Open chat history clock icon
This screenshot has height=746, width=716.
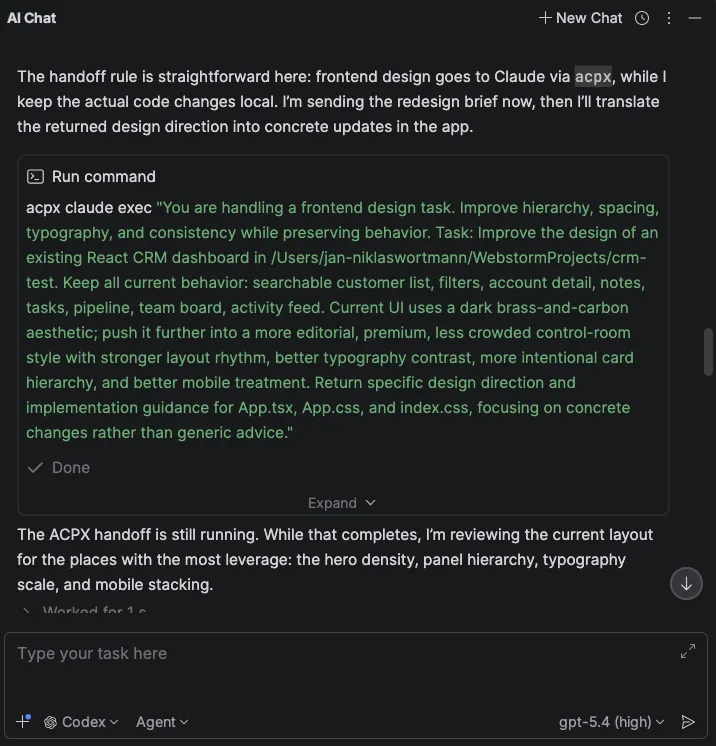click(642, 18)
